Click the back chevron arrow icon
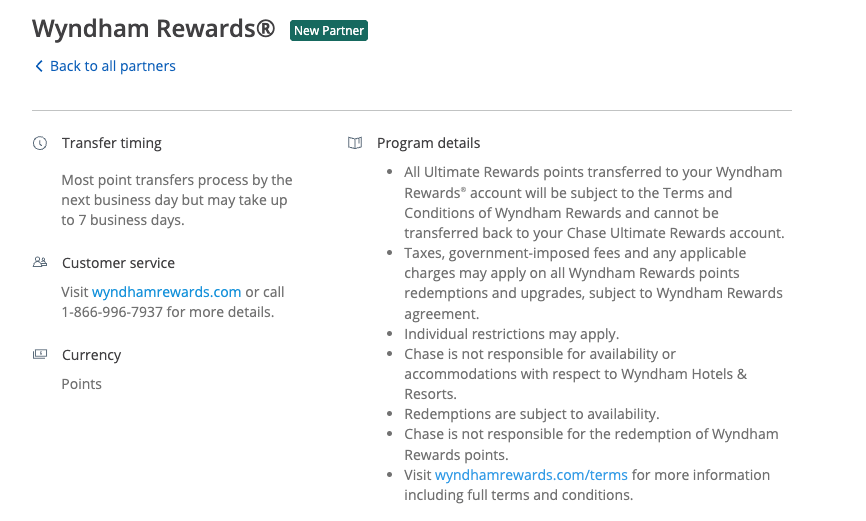This screenshot has width=866, height=521. [39, 66]
